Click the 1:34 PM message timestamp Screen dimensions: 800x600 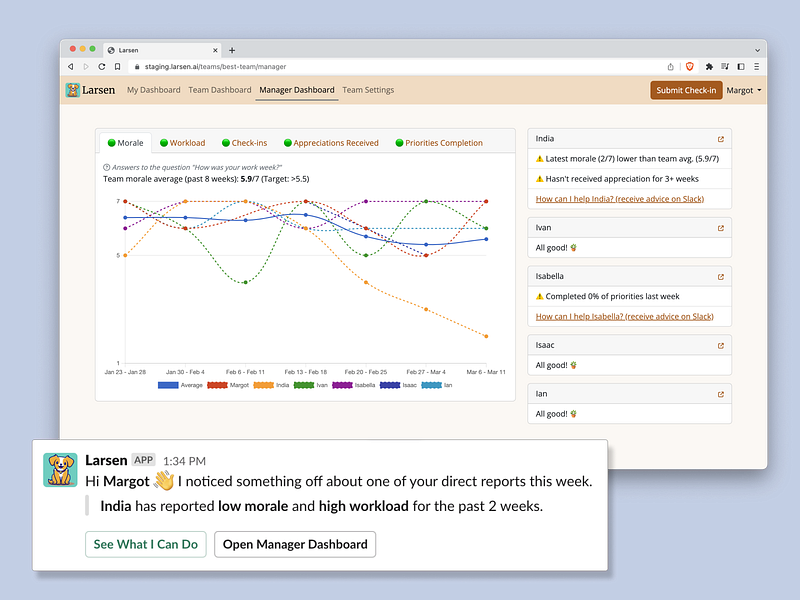184,461
